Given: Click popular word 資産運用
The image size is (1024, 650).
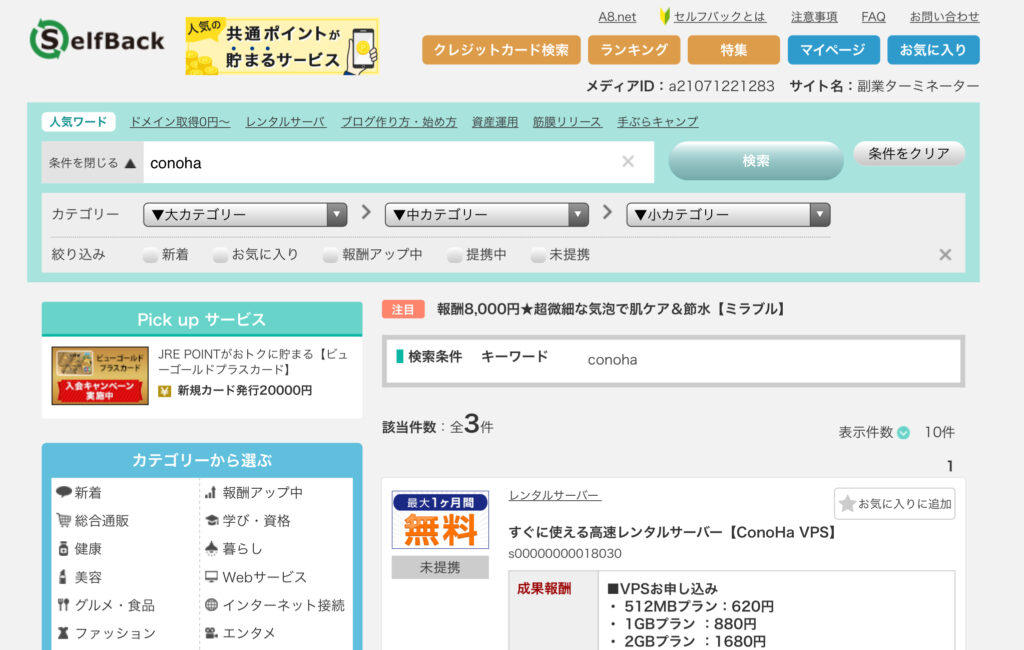Looking at the screenshot, I should coord(494,122).
